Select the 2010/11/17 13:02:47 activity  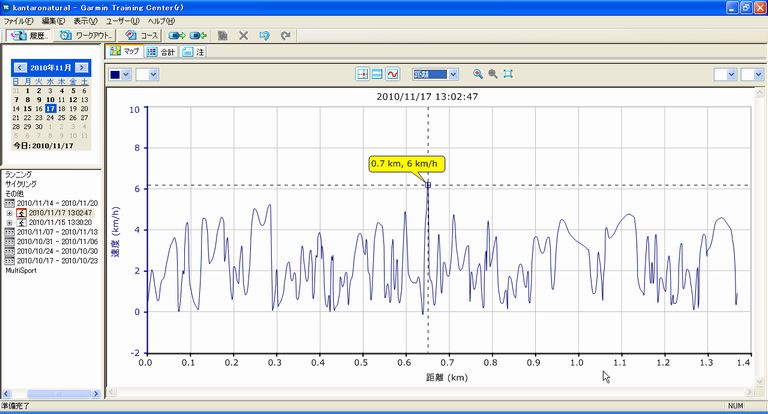(x=60, y=213)
